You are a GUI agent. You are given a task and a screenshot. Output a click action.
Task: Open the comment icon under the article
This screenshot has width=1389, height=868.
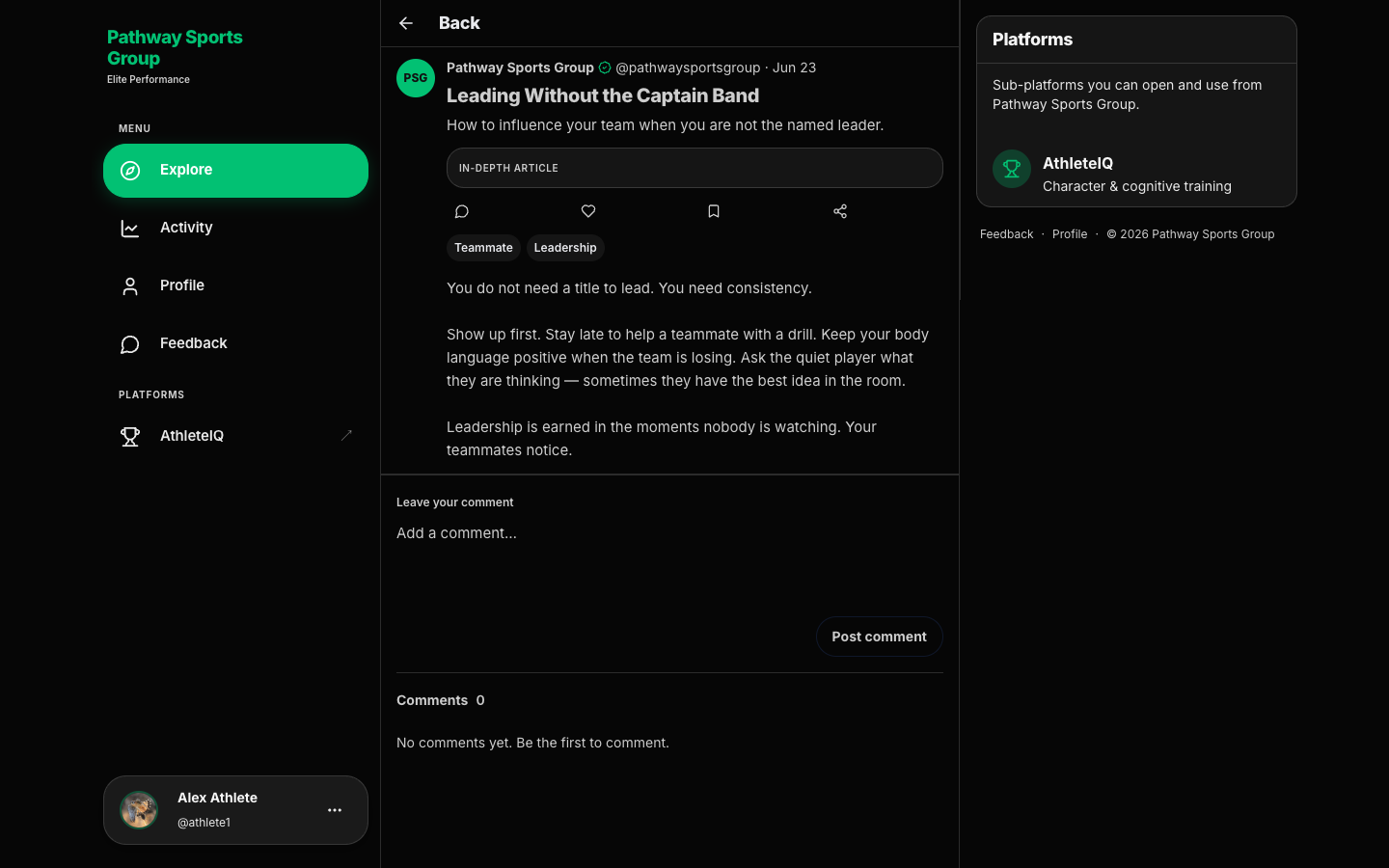tap(462, 211)
